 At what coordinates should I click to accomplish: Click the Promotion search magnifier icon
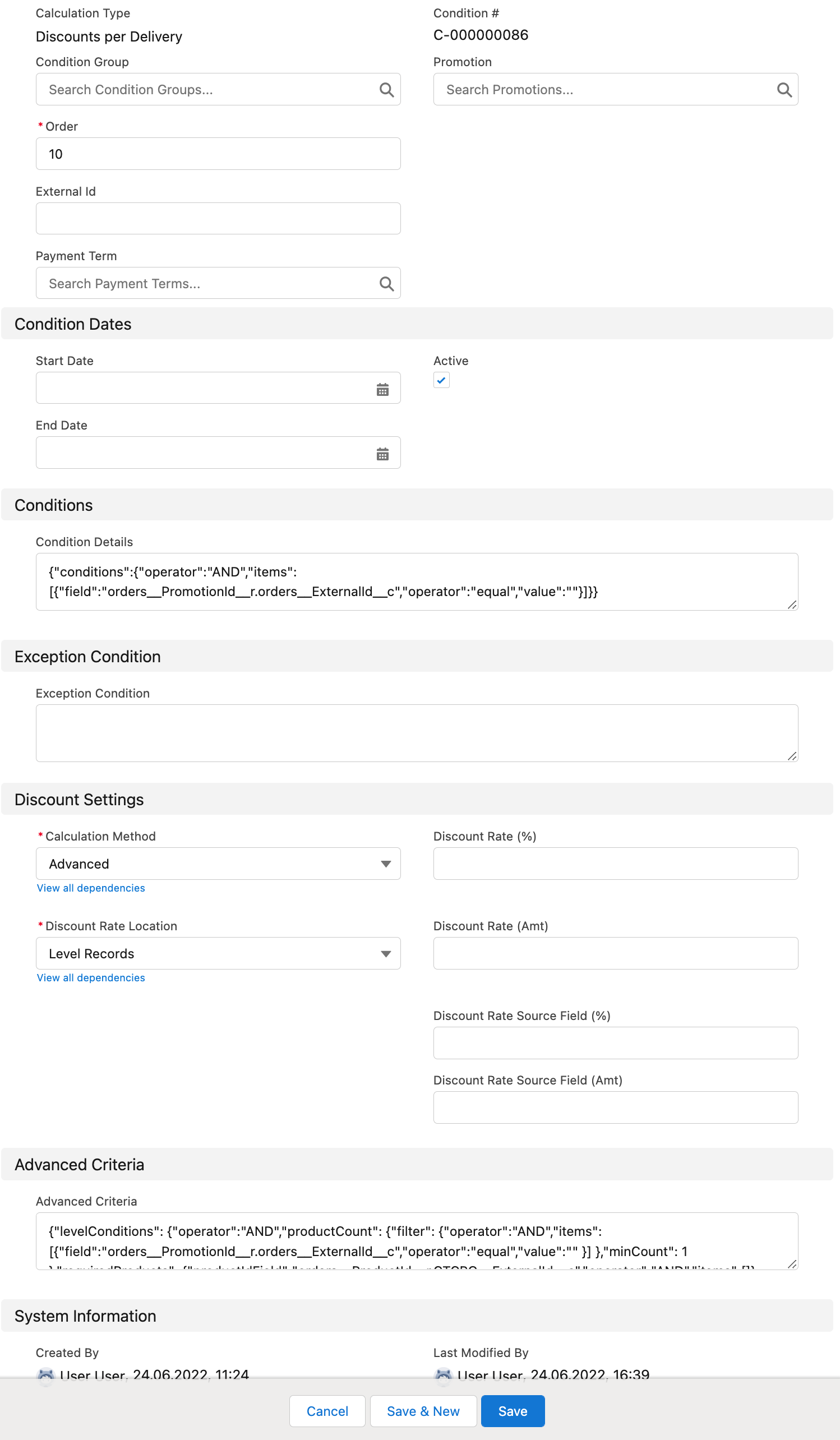[784, 90]
